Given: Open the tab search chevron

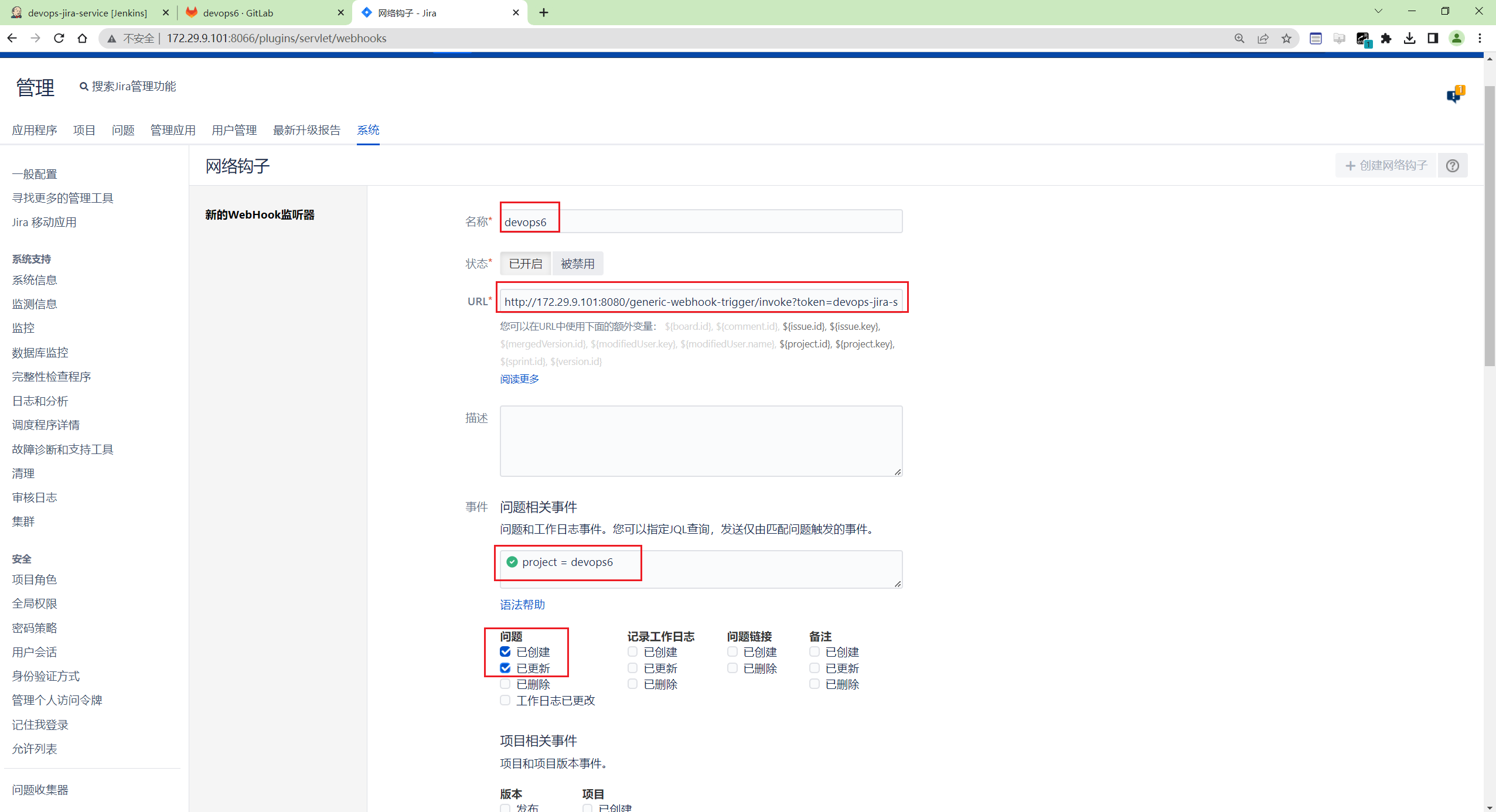Looking at the screenshot, I should point(1378,11).
